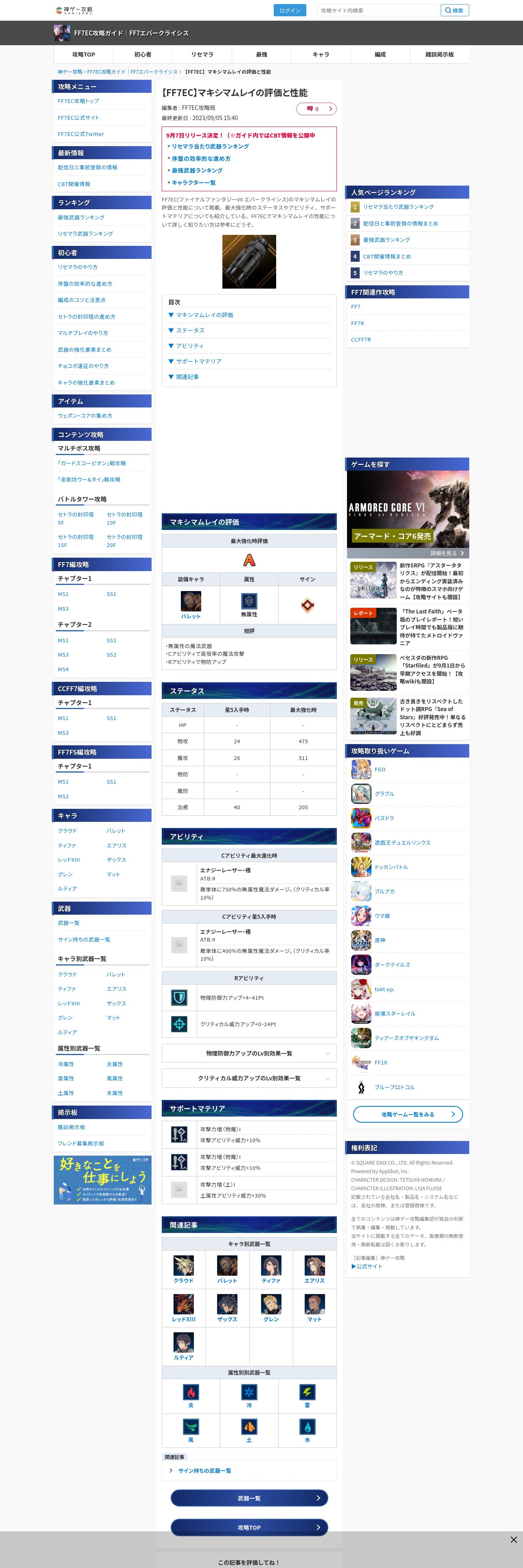Open 最強武器ランキング in sidebar ranking section
The width and height of the screenshot is (523, 1568).
[x=81, y=217]
